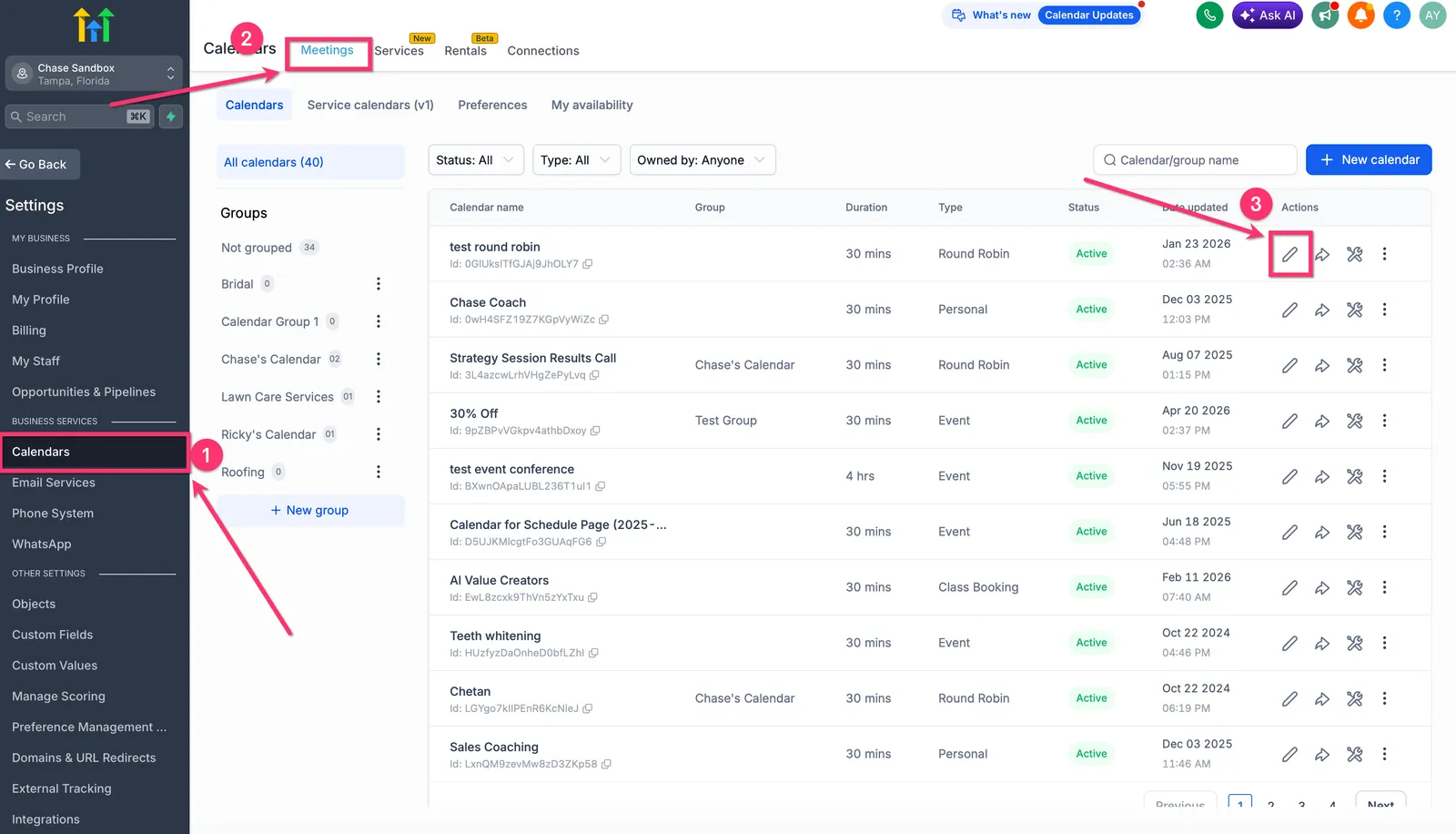Screen dimensions: 1456x834
Task: Edit the Chase Coach calendar
Action: [1289, 310]
